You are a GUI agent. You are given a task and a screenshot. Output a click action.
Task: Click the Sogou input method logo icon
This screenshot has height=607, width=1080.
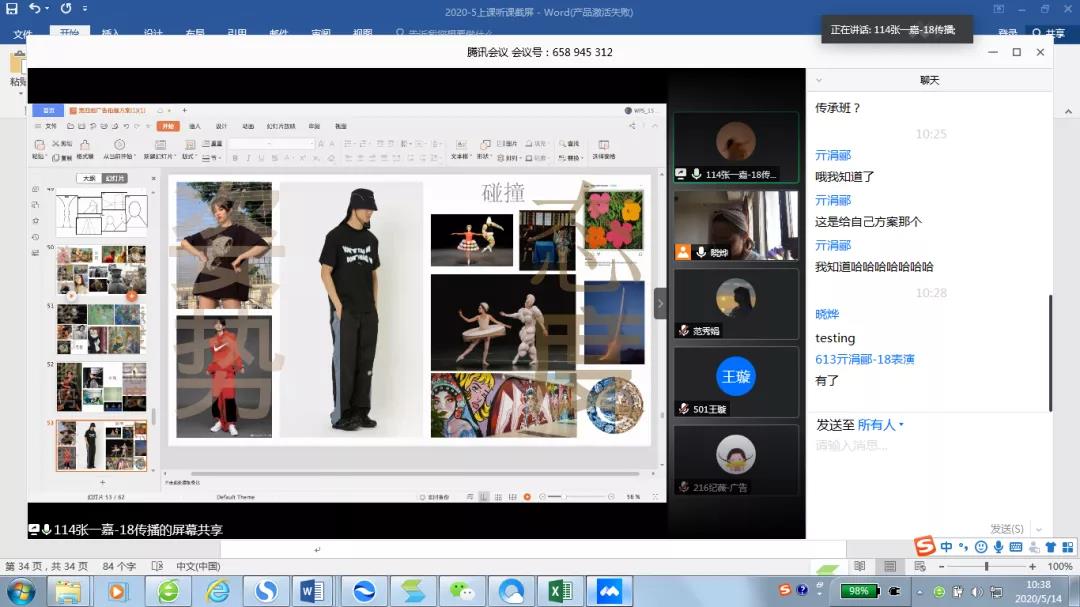tap(925, 546)
